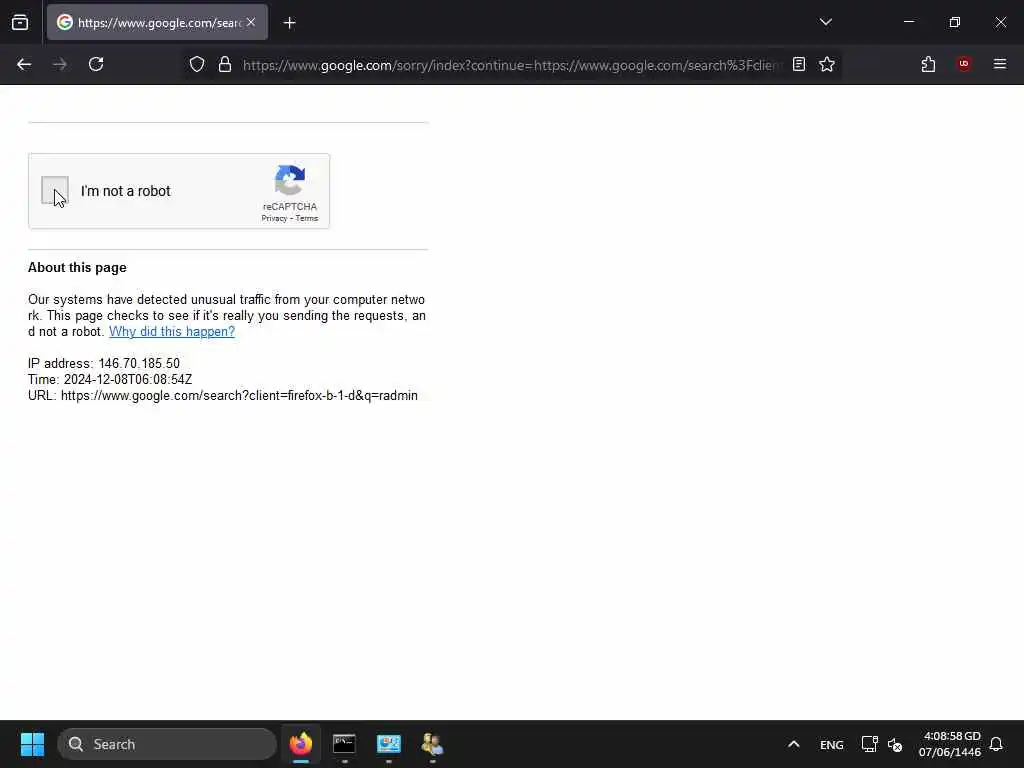1024x768 pixels.
Task: Open the tracking protection shield icon
Action: pos(197,64)
